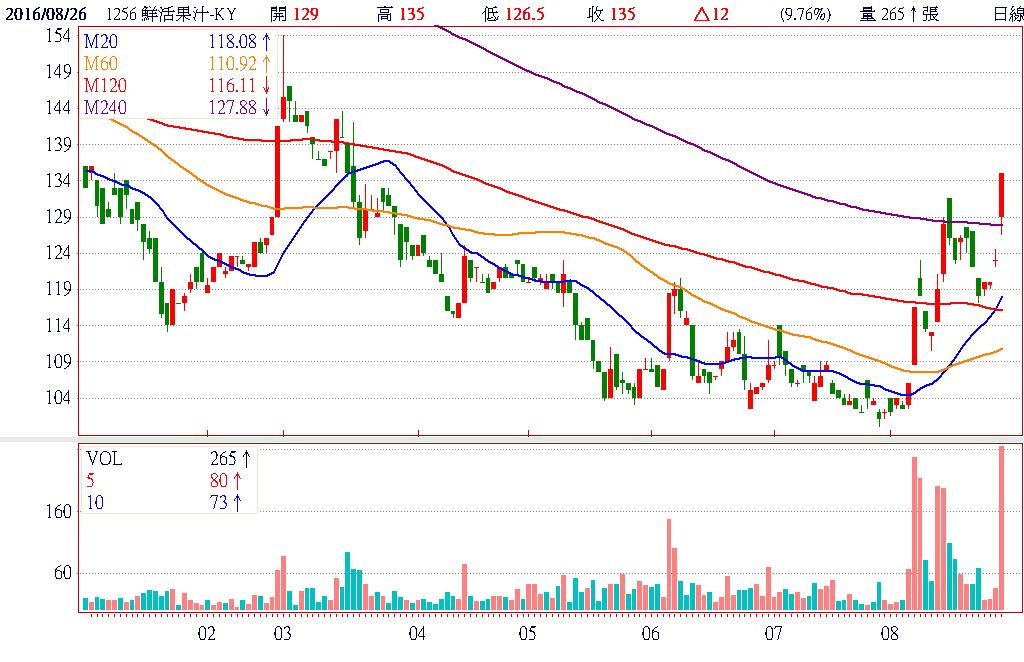Click the VOL label in volume panel
Viewport: 1024px width, 662px height.
click(104, 459)
